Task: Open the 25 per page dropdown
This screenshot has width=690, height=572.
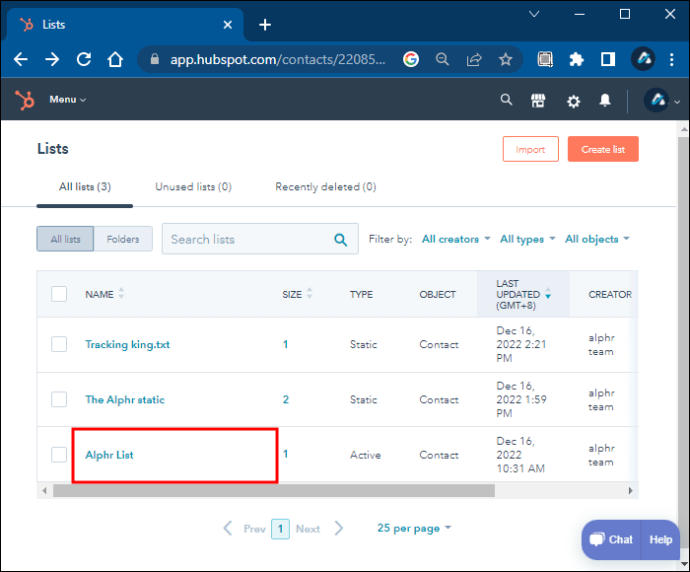Action: tap(414, 528)
